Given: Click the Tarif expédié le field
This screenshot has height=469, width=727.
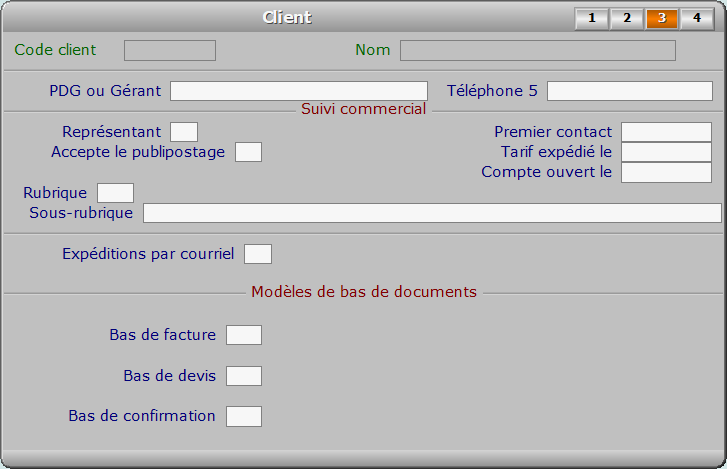Looking at the screenshot, I should 666,152.
